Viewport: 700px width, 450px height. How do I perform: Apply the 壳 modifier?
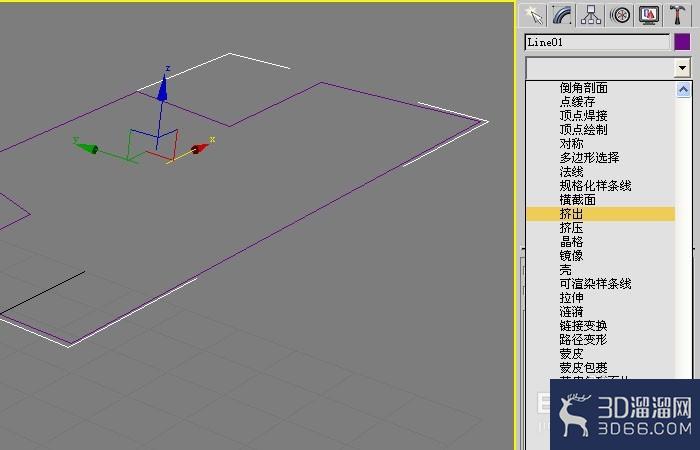[x=566, y=270]
